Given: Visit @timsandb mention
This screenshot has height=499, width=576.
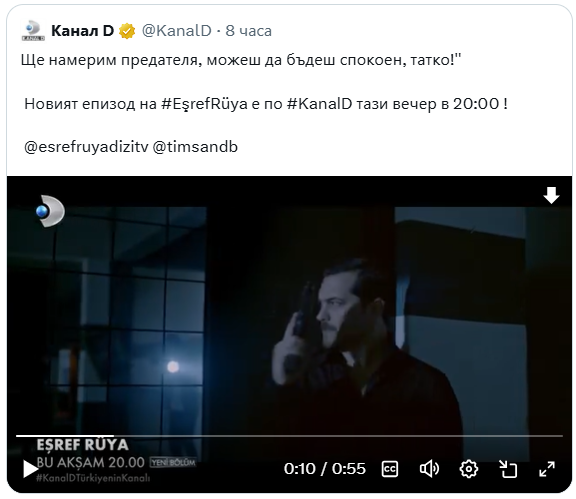Looking at the screenshot, I should pyautogui.click(x=195, y=147).
